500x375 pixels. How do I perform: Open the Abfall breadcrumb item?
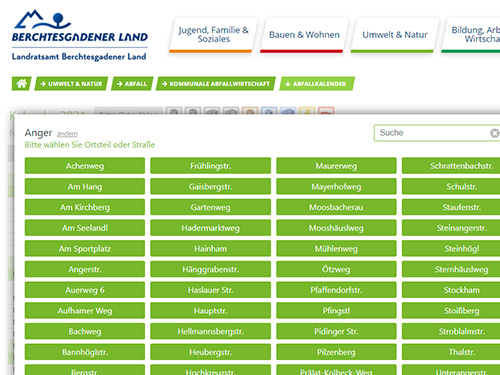point(132,84)
